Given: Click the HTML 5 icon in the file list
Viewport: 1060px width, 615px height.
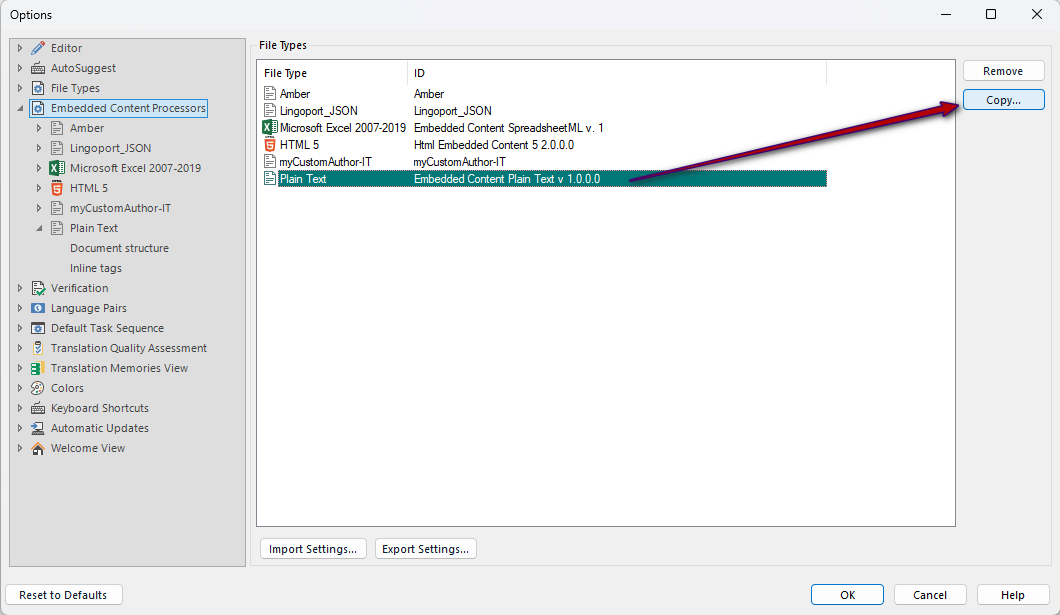Looking at the screenshot, I should [x=268, y=143].
